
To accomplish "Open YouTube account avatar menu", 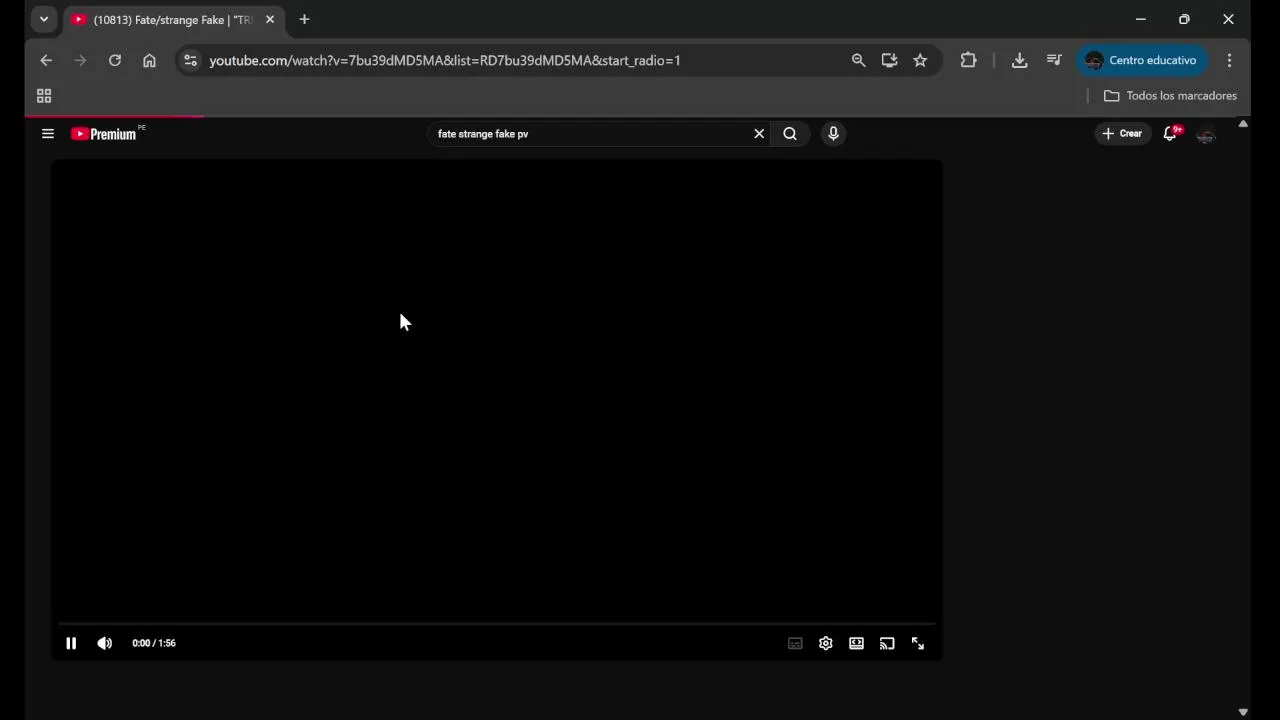I will [x=1206, y=134].
